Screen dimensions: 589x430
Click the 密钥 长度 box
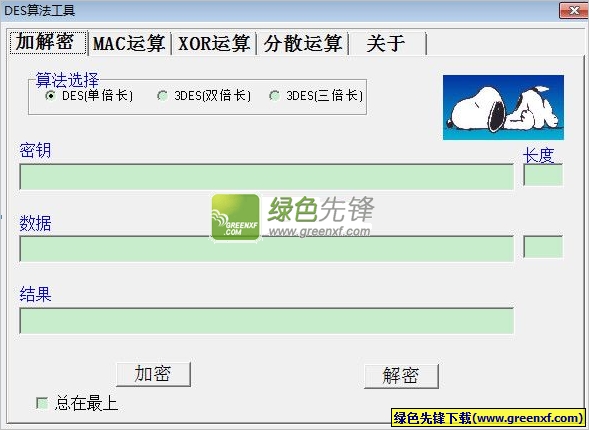point(543,175)
